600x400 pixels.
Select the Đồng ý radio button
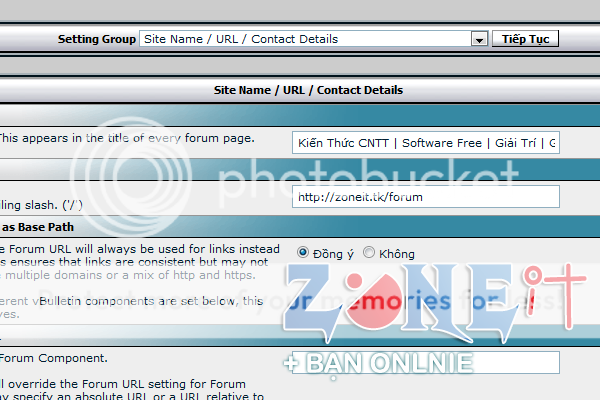pos(303,253)
